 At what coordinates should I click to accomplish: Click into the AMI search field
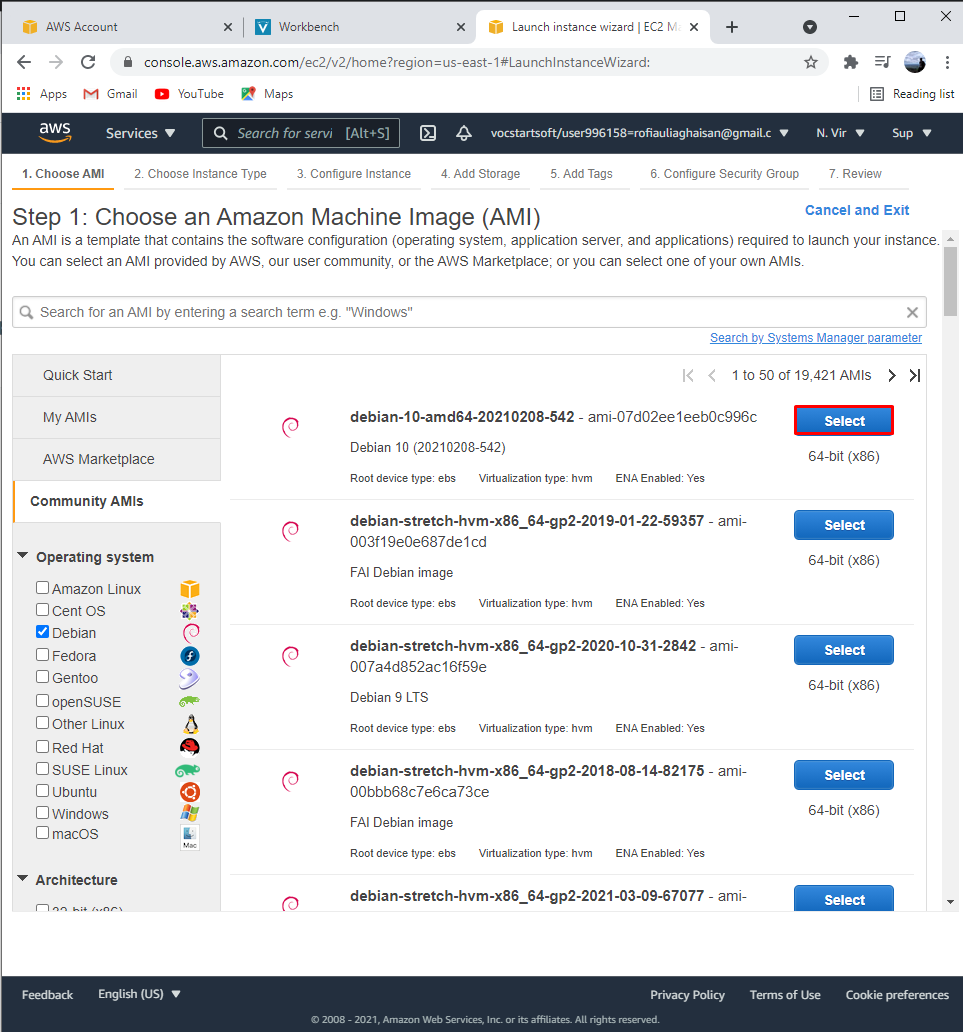469,313
